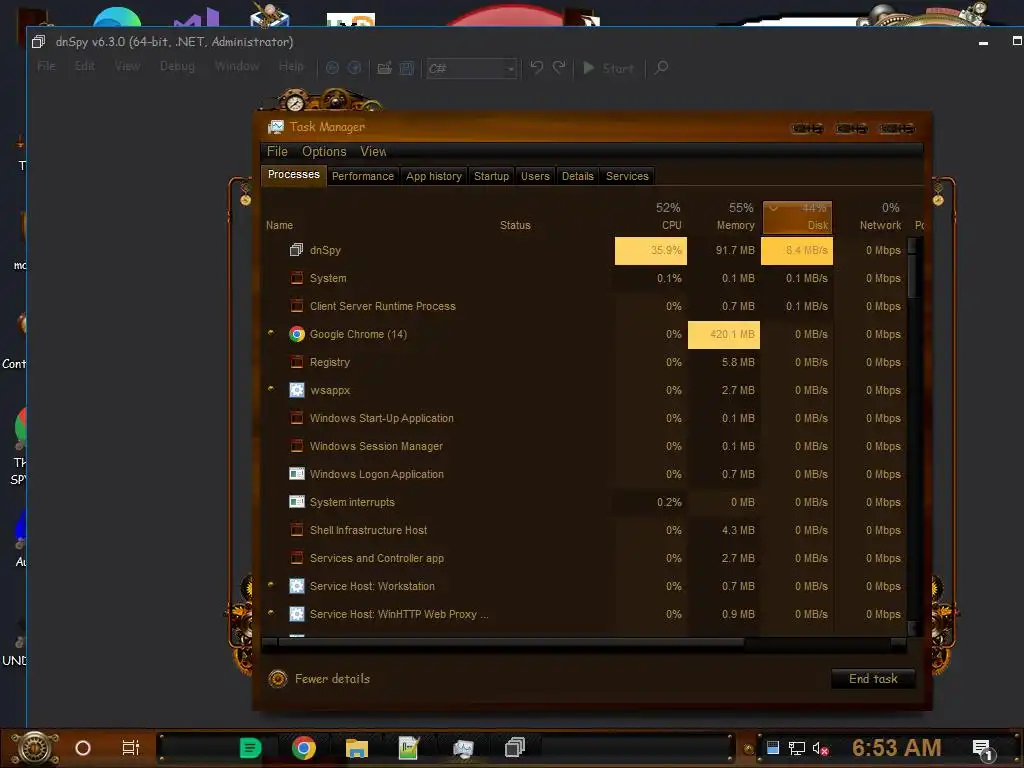Expand the Google Chrome (14) process group

(271, 333)
